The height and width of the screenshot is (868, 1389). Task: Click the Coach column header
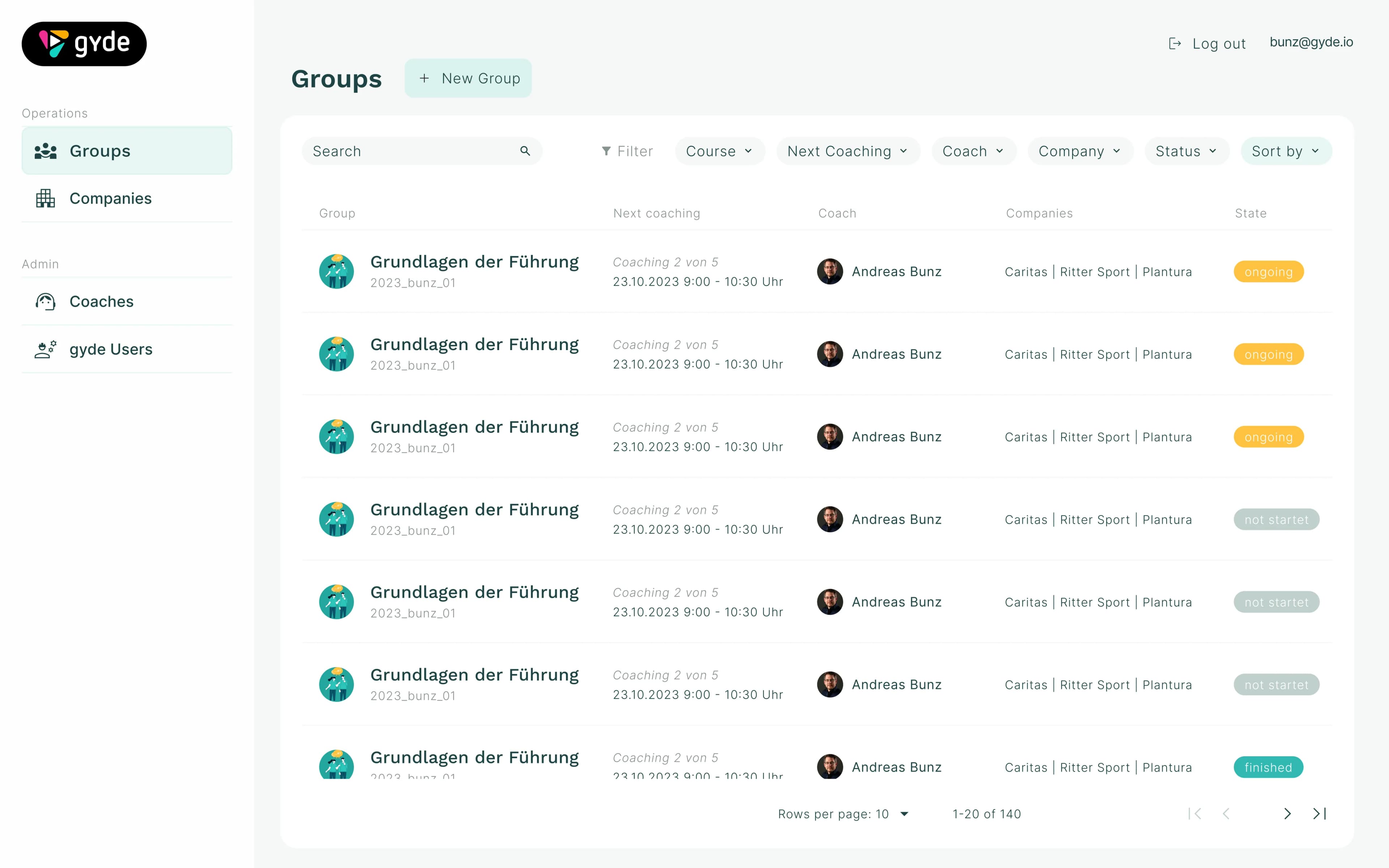(x=837, y=213)
